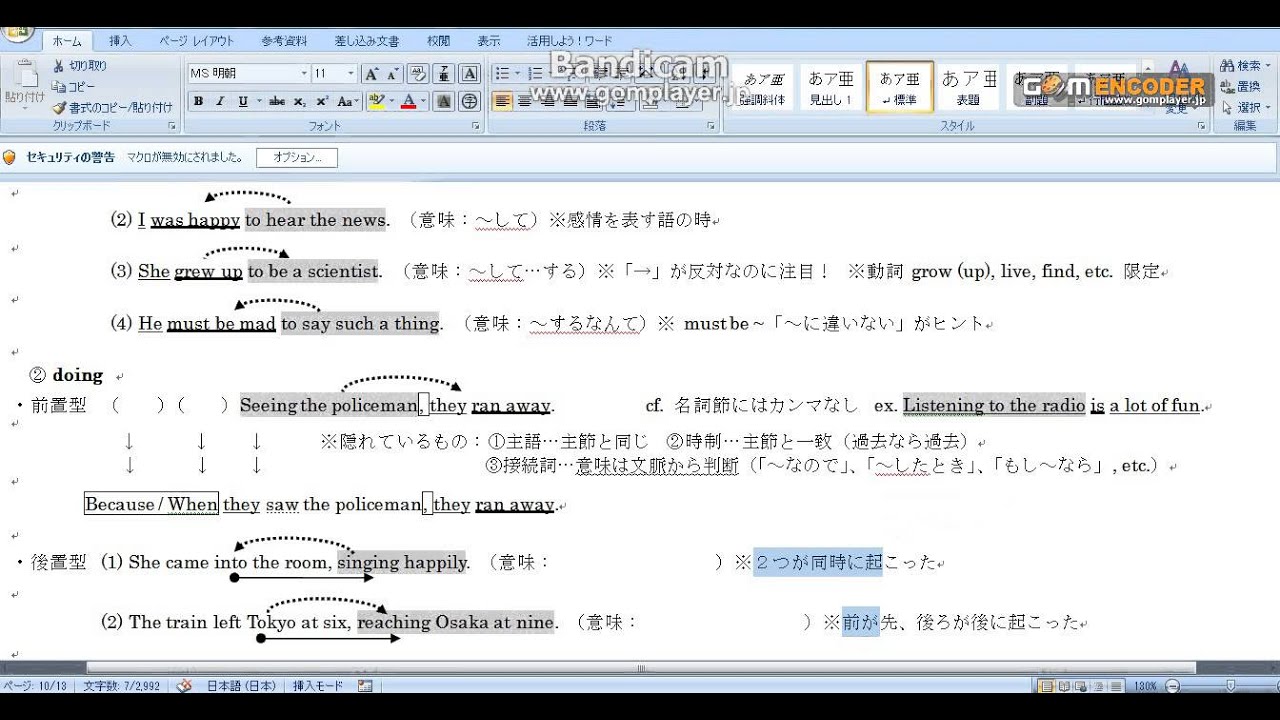Viewport: 1280px width, 720px height.
Task: Click the Clear Formatting eraser icon
Action: click(418, 74)
